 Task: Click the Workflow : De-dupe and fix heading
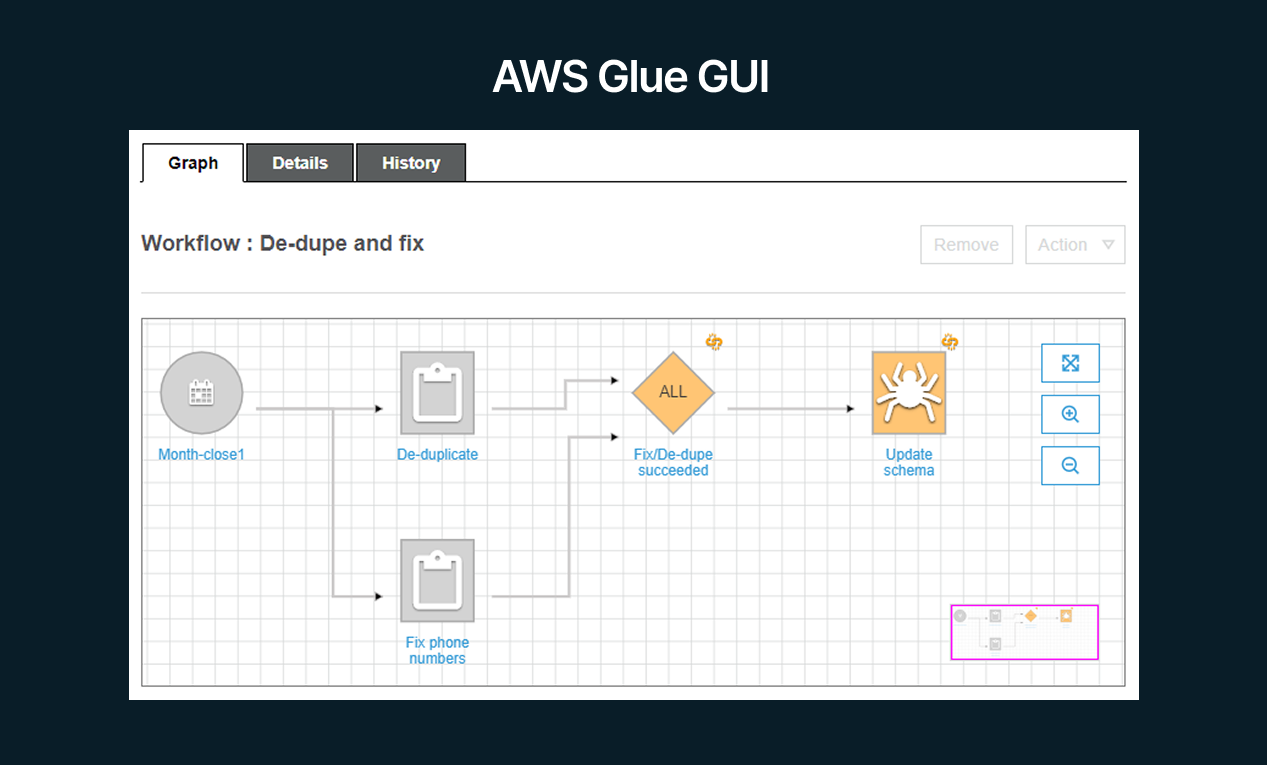(x=283, y=243)
